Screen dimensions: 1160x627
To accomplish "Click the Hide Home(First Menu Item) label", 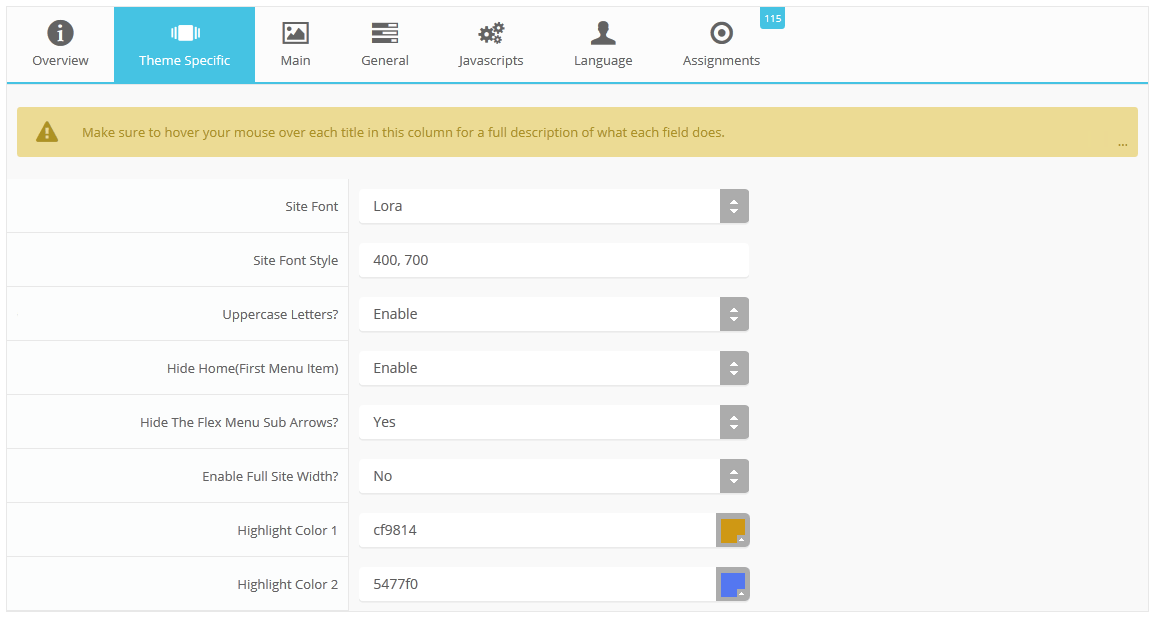I will pyautogui.click(x=252, y=368).
